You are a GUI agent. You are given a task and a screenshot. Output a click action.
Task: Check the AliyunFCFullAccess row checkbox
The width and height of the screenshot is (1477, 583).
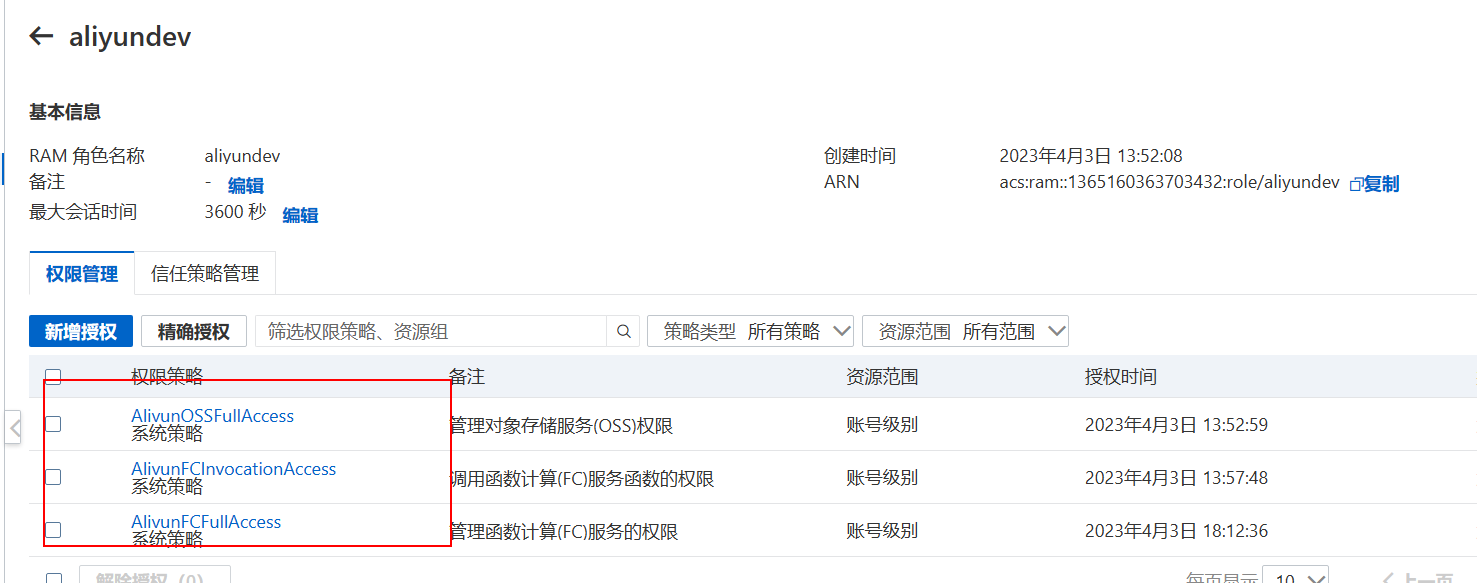point(53,530)
